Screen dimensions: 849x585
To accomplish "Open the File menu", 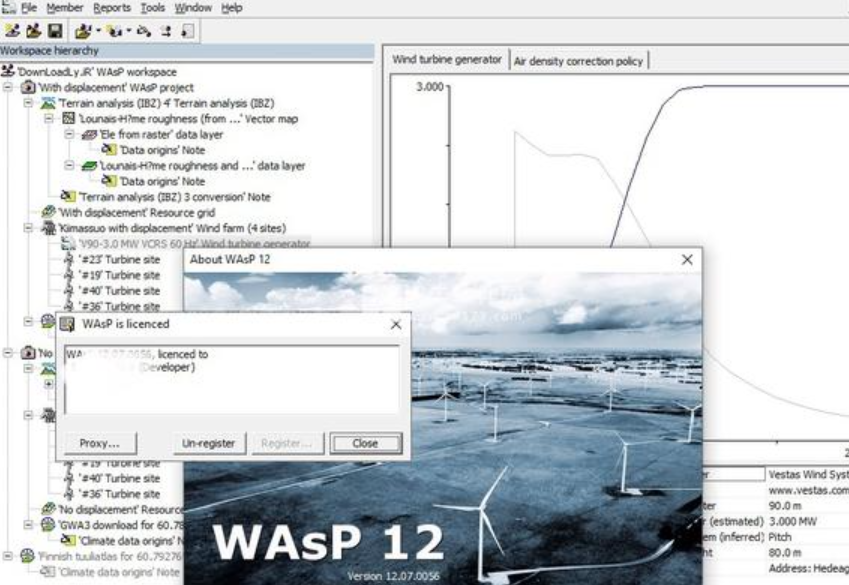I will (29, 8).
